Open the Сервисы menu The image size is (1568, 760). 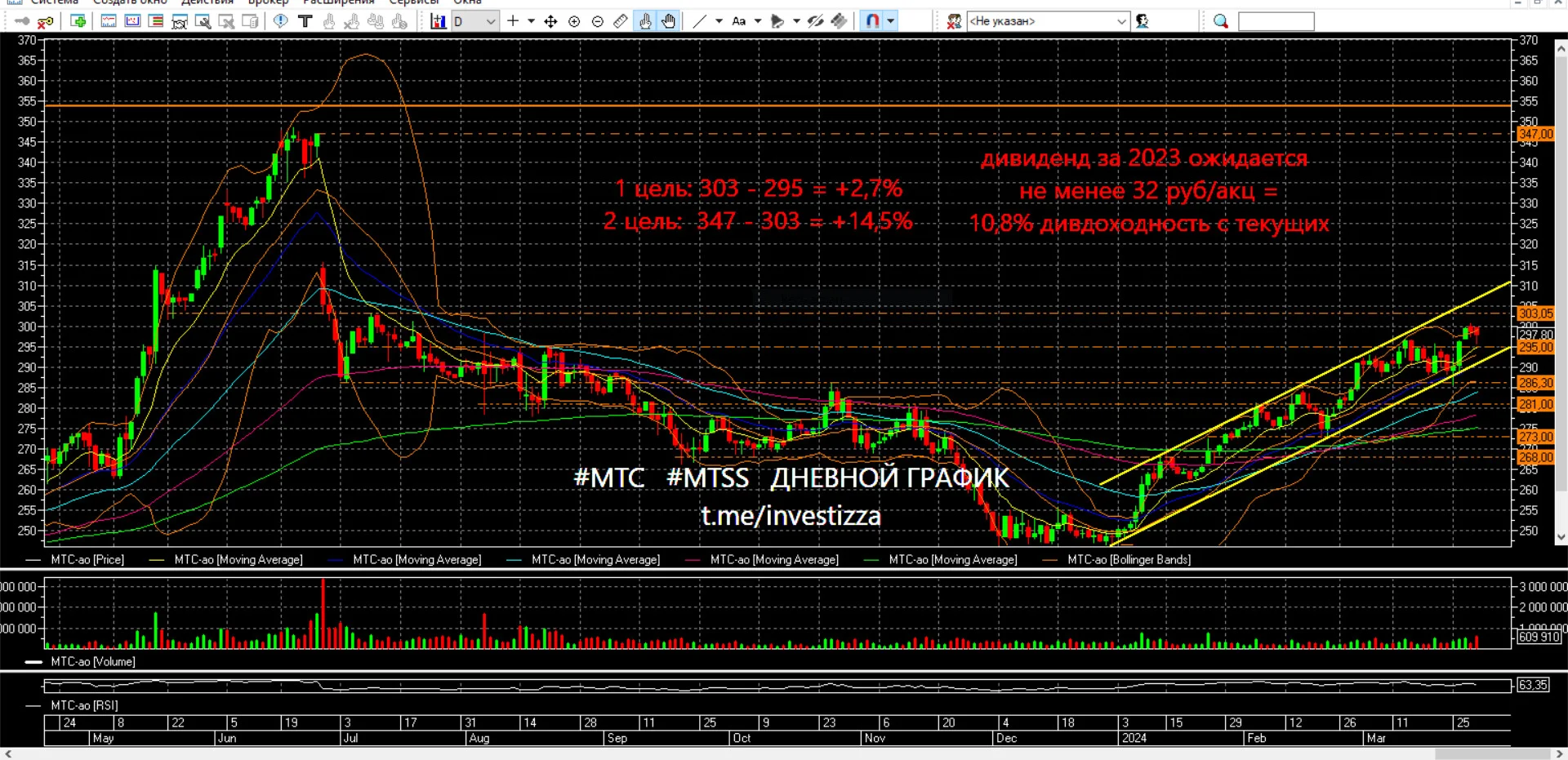[414, 2]
